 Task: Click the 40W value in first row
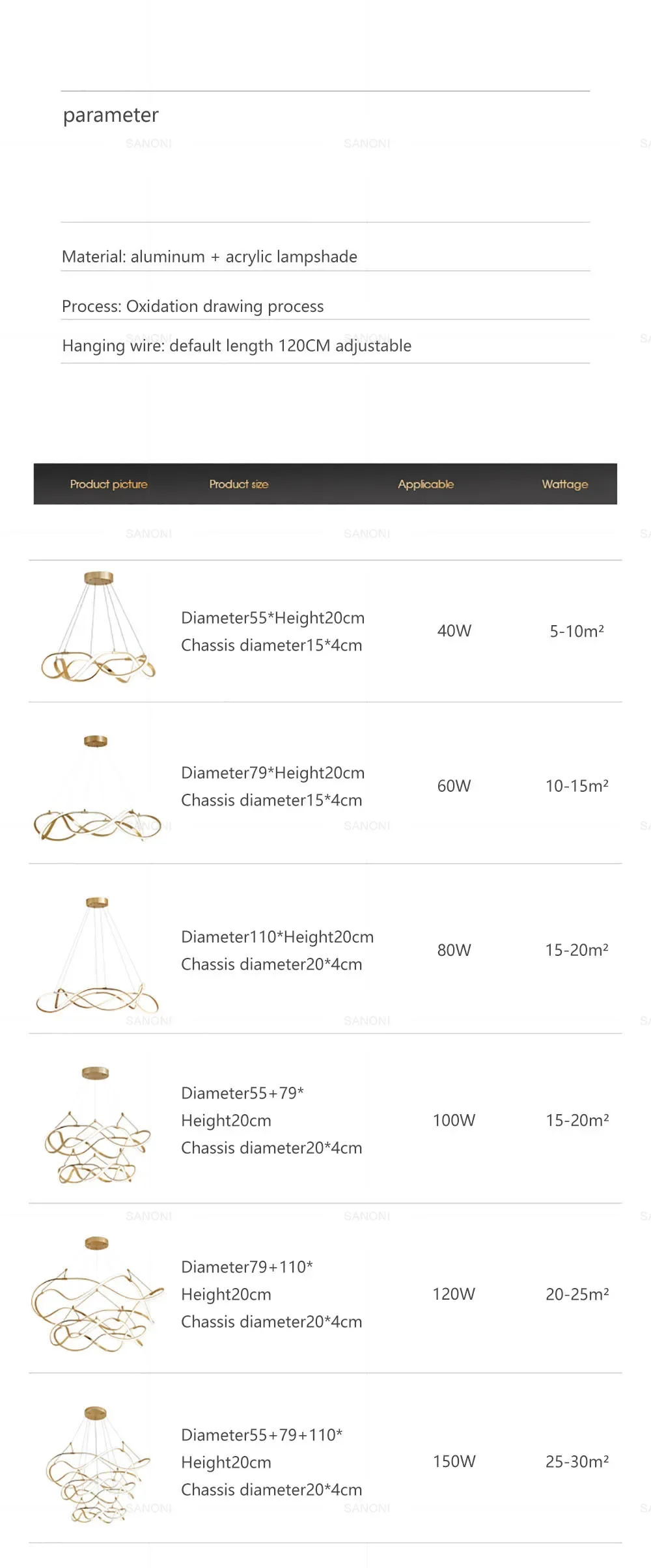click(x=454, y=631)
